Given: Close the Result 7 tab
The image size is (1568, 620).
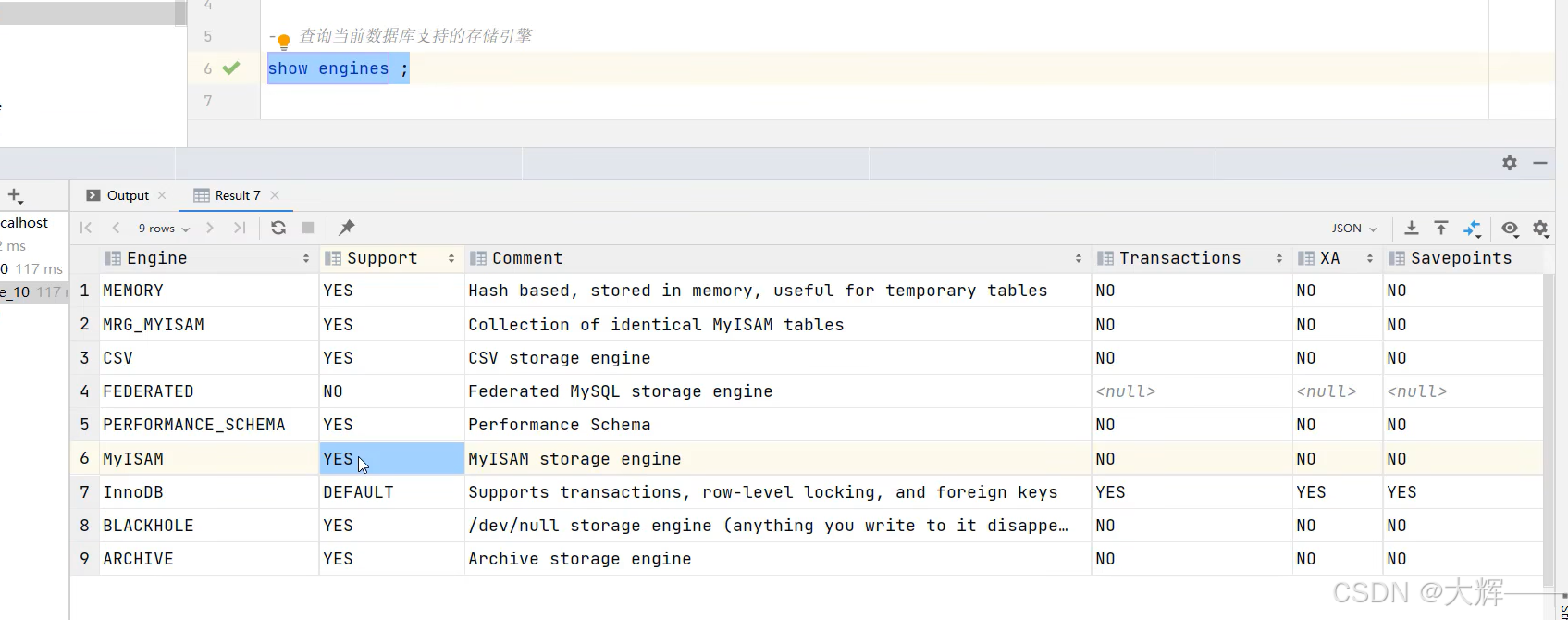Looking at the screenshot, I should 275,195.
